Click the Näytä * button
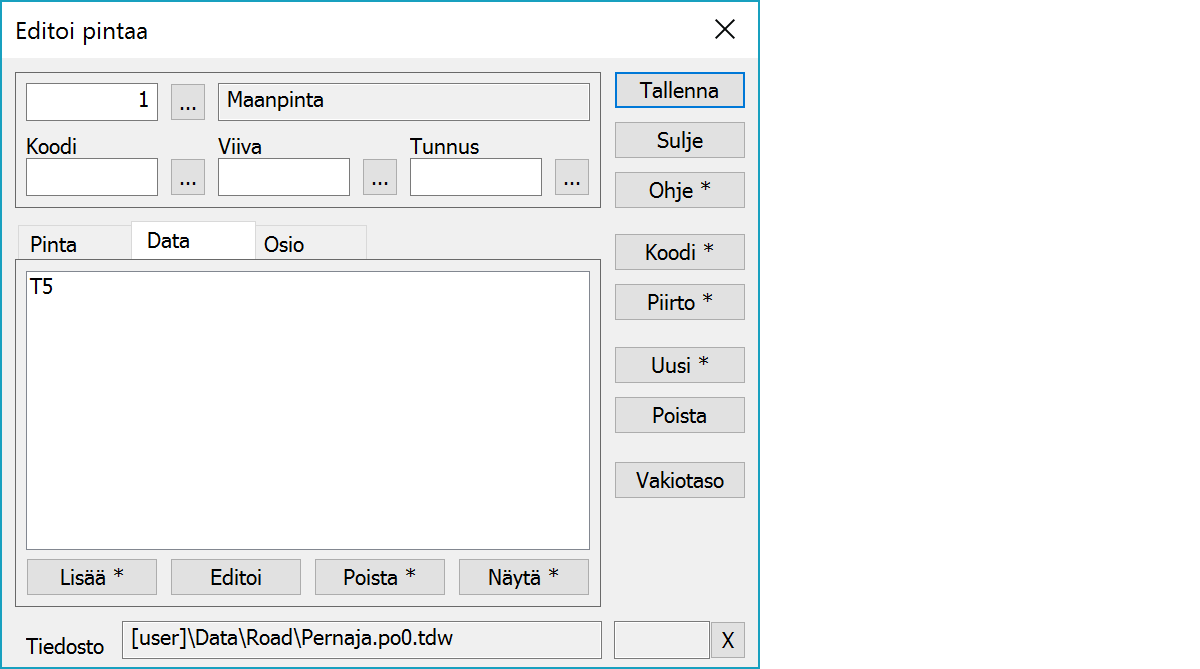This screenshot has height=669, width=1200. [523, 577]
